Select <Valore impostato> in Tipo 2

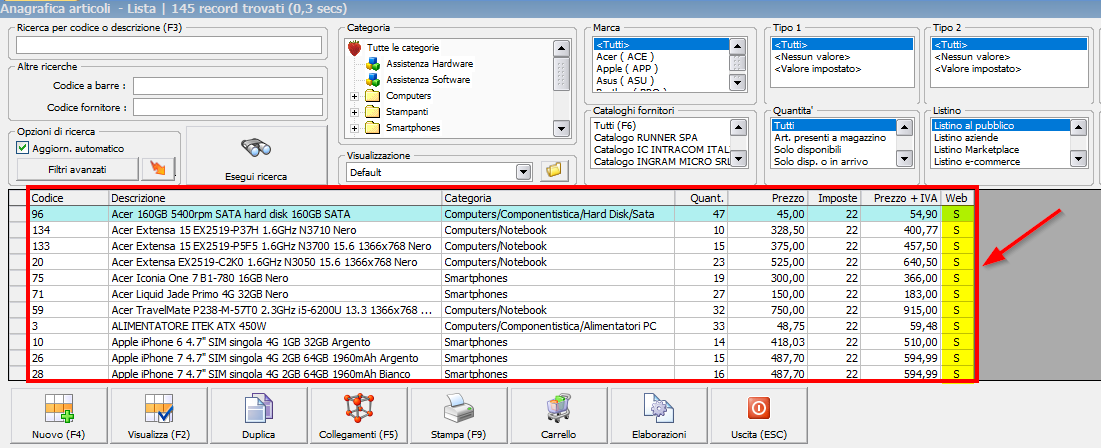pyautogui.click(x=977, y=69)
